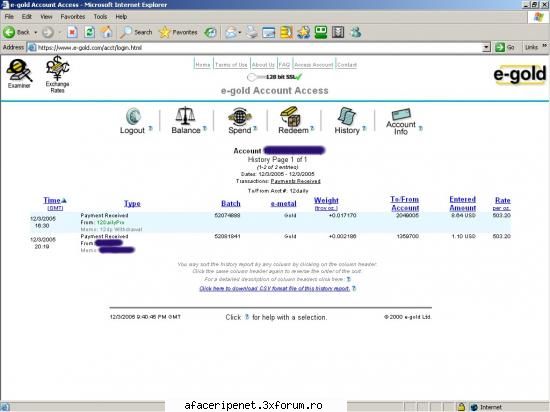Click the padlock icon in status bar
Image resolution: width=550 pixels, height=412 pixels.
point(461,407)
